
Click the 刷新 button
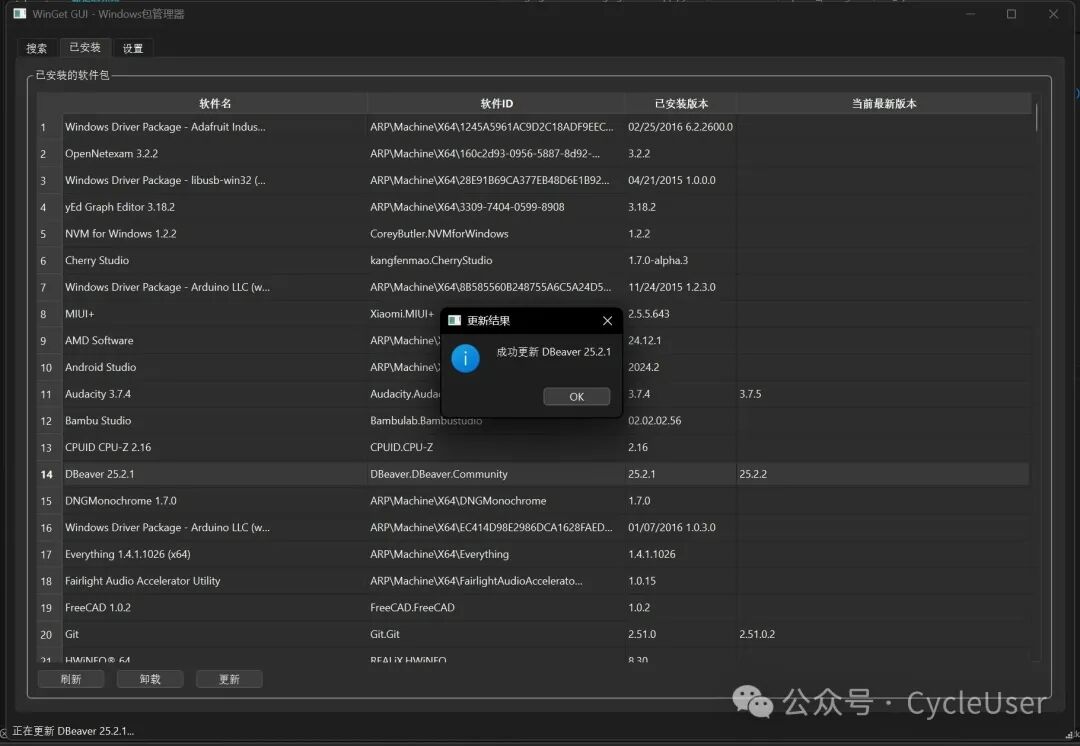tap(71, 679)
